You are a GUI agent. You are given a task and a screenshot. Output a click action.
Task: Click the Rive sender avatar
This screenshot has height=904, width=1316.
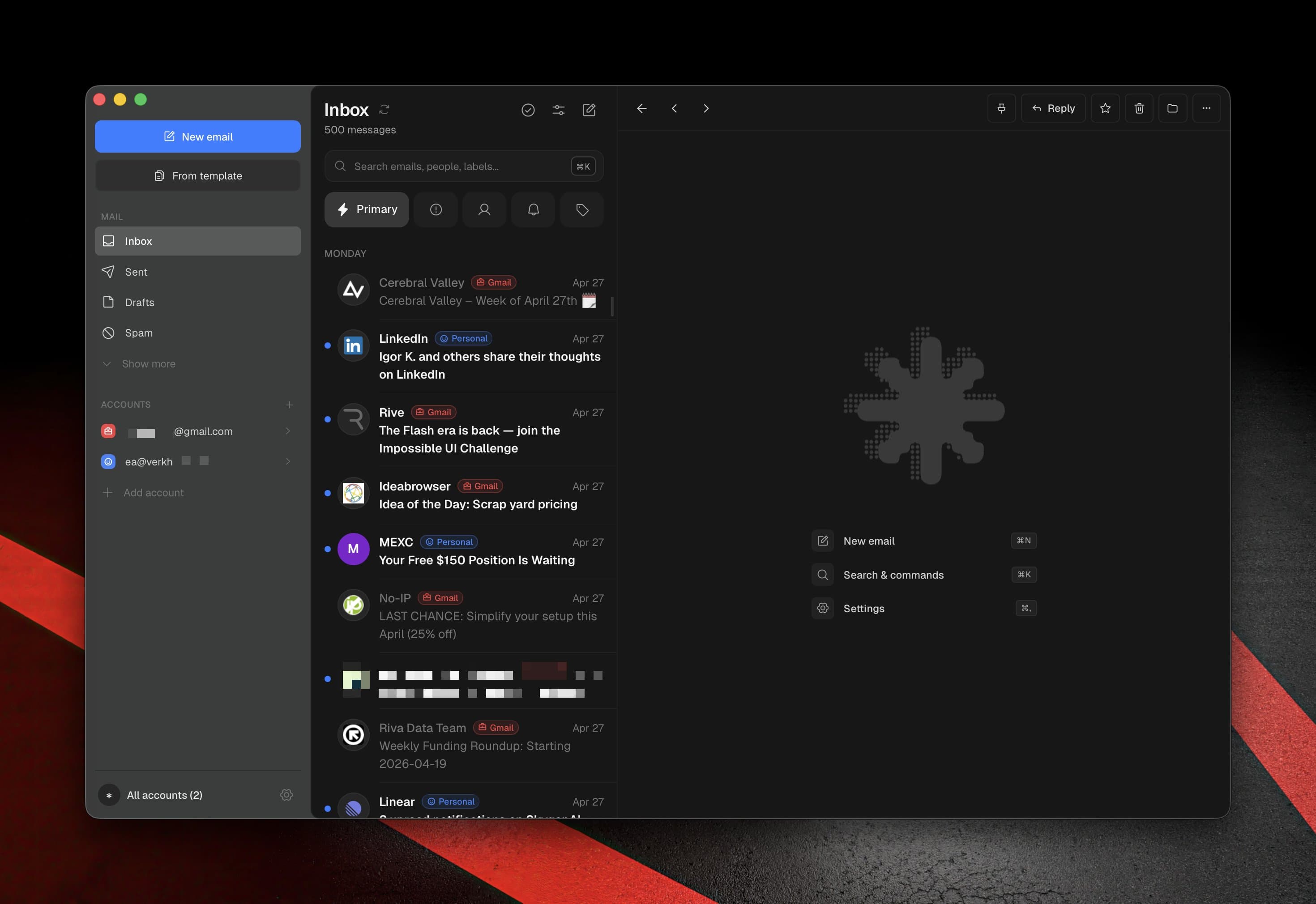tap(354, 420)
